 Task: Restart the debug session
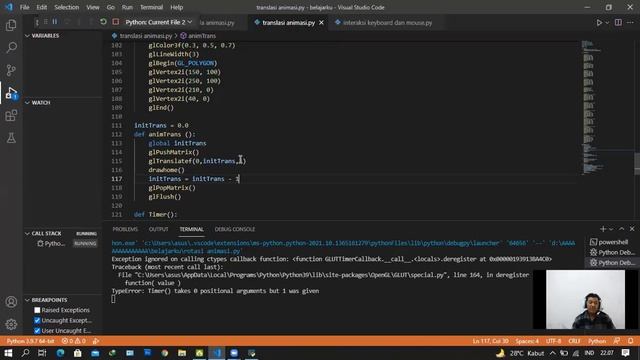(x=103, y=22)
